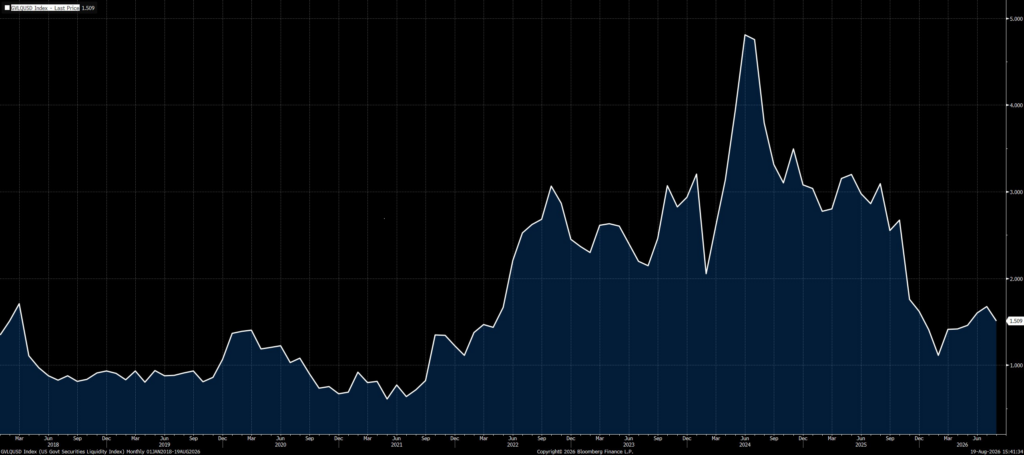The height and width of the screenshot is (455, 1024).
Task: Click the 1.000 y-axis label
Action: (x=1016, y=366)
